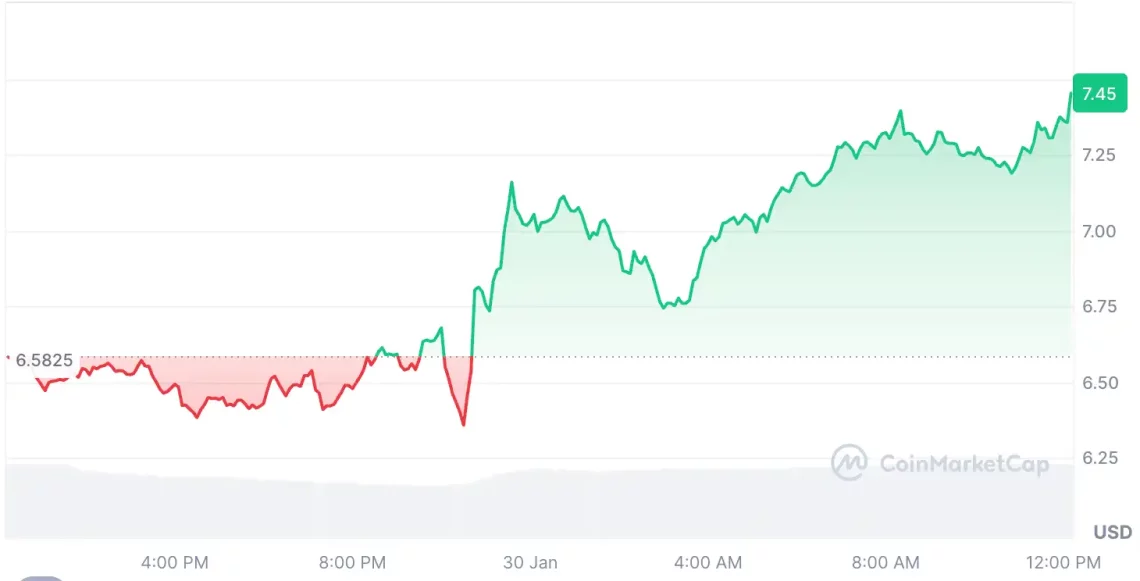
Task: Click the 6.50 price axis label
Action: pos(1098,382)
